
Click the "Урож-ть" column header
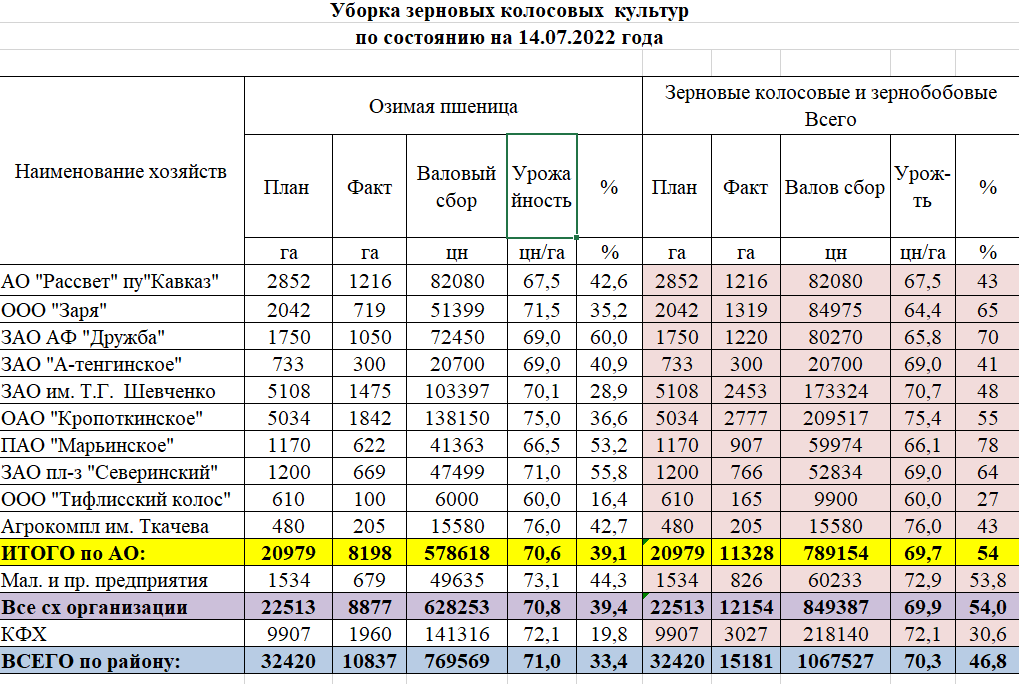point(922,187)
